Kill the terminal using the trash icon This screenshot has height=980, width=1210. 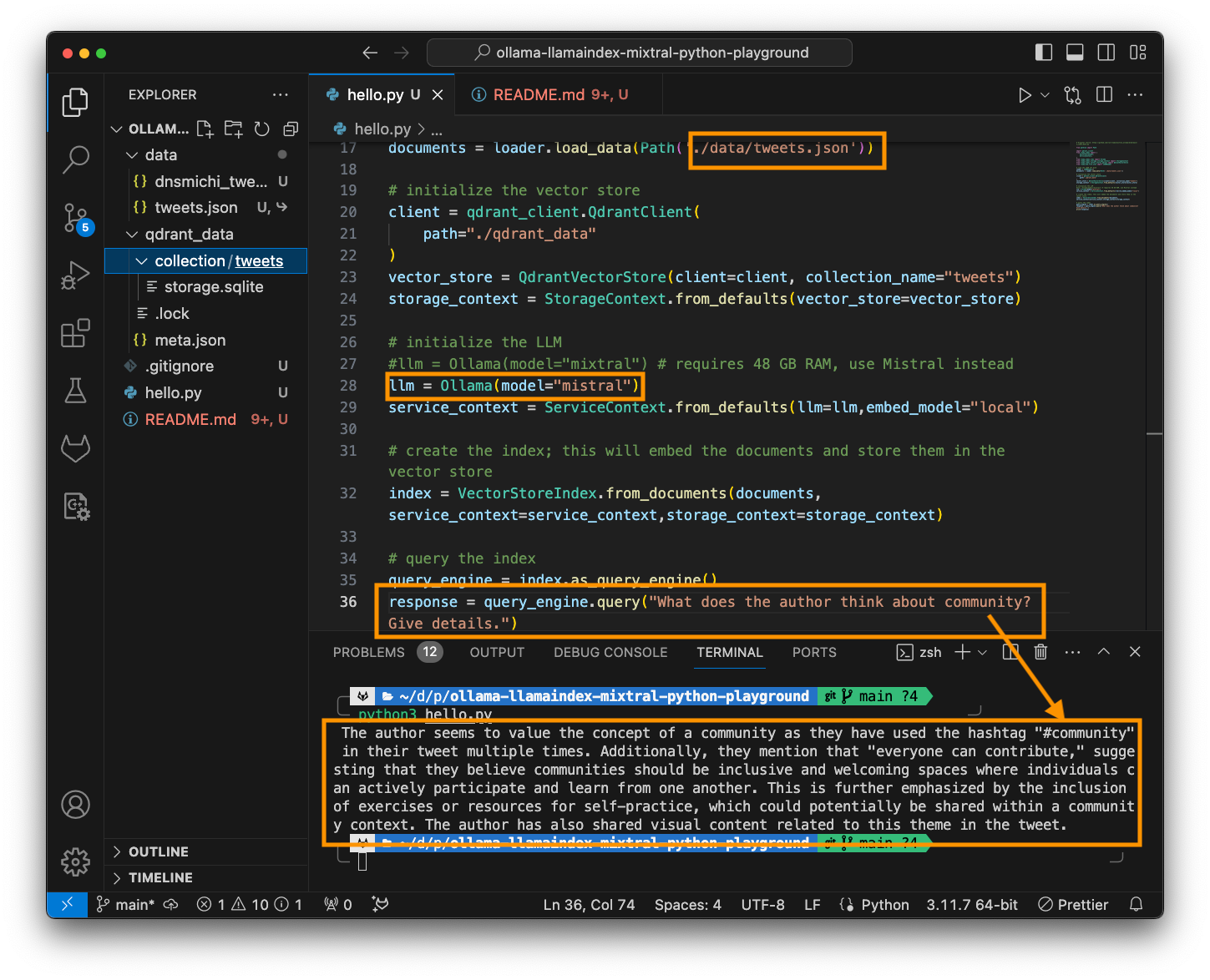click(1040, 652)
